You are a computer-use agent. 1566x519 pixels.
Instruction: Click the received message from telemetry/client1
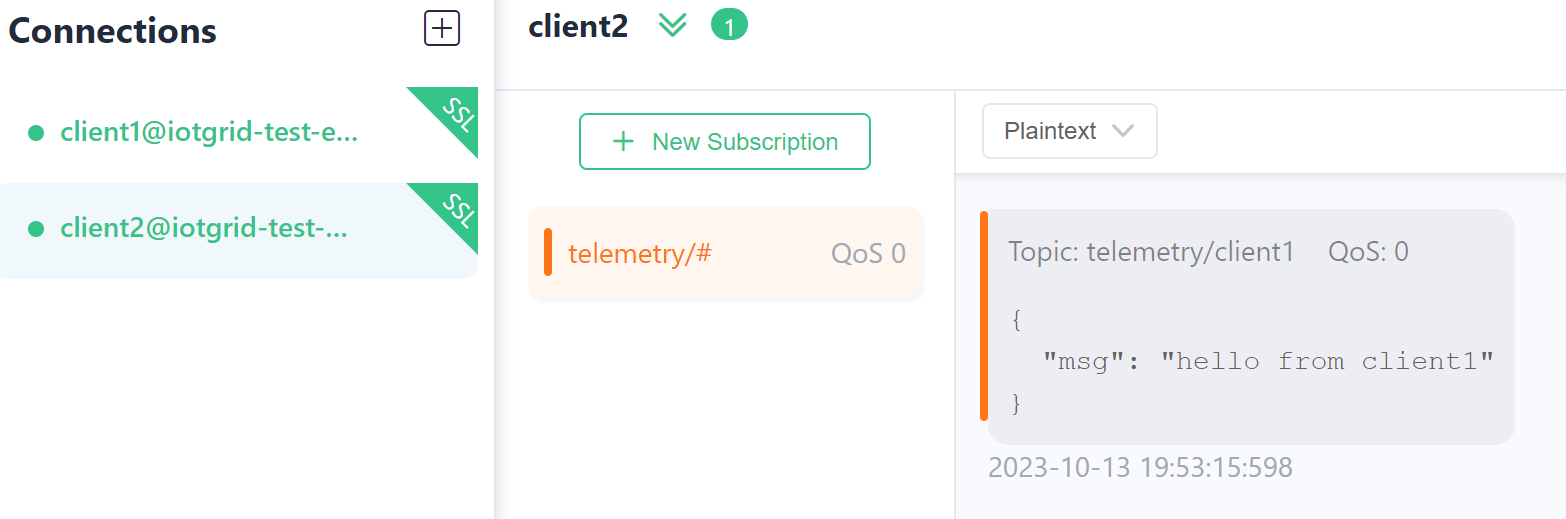click(1250, 326)
